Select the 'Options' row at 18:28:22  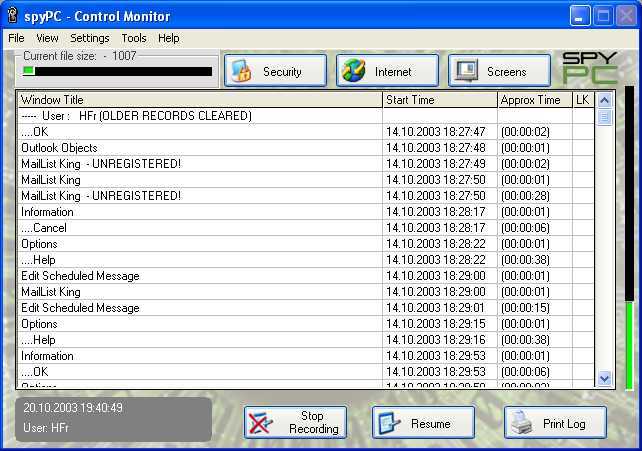click(306, 244)
